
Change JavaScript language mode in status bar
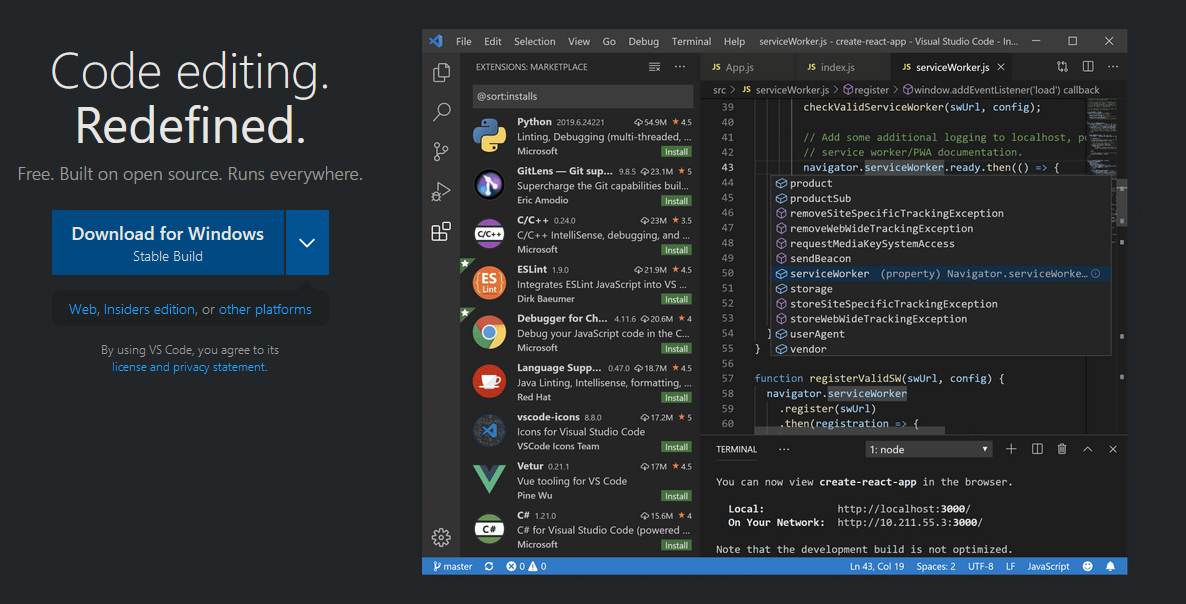click(x=1048, y=566)
